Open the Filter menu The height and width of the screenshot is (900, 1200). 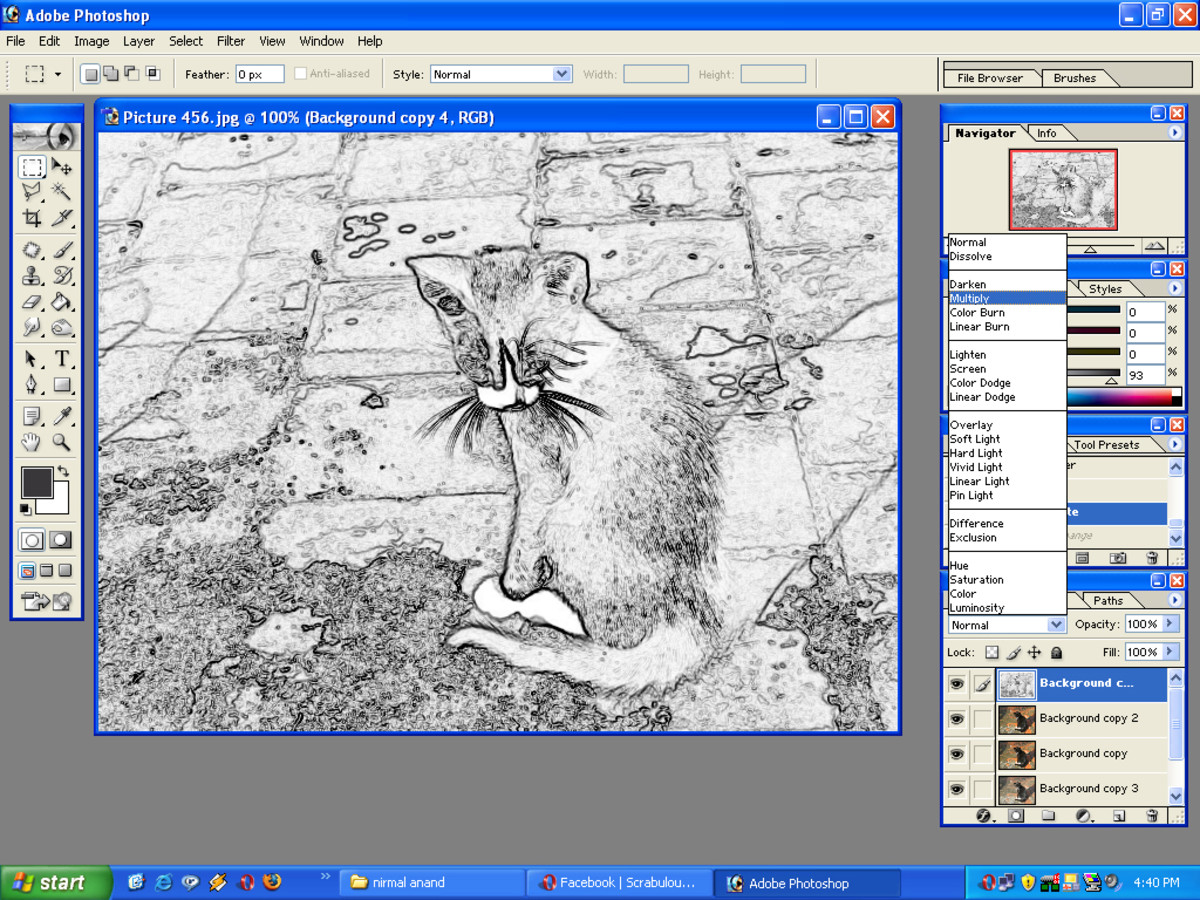231,41
